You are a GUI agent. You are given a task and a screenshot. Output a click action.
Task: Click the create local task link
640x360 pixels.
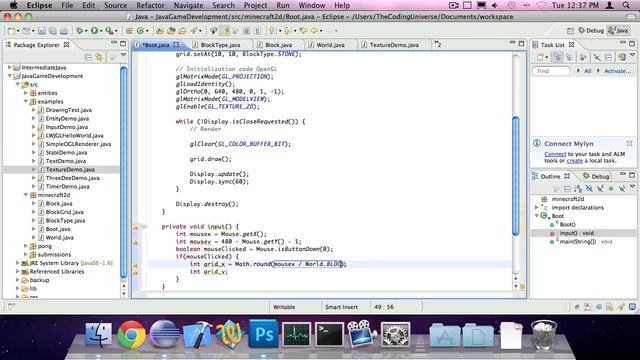click(575, 161)
